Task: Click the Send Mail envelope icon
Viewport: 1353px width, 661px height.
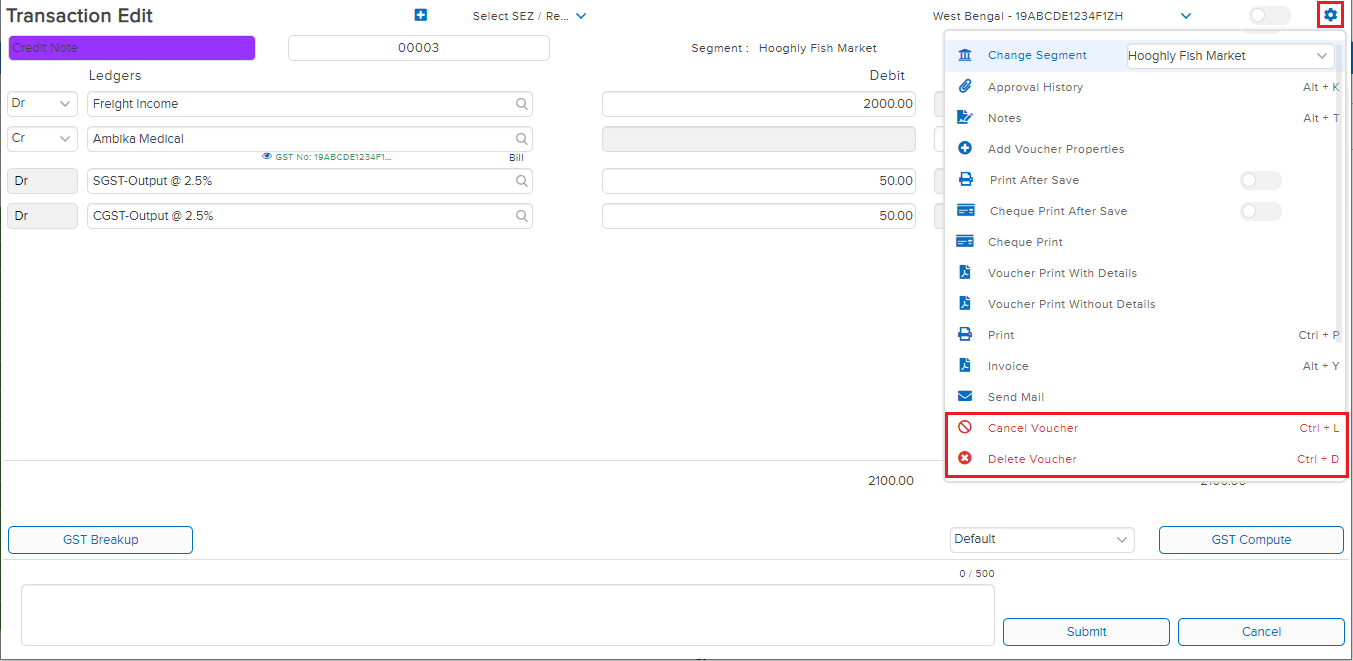Action: (965, 397)
